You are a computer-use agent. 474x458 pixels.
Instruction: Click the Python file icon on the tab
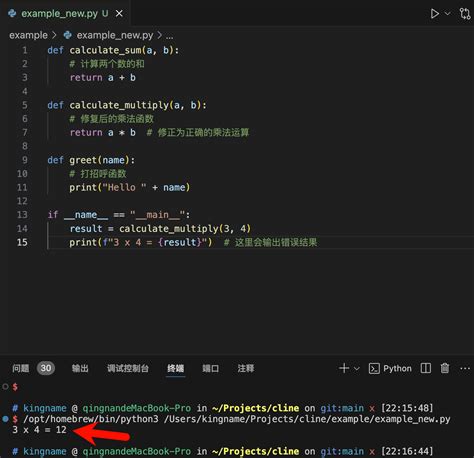[12, 13]
